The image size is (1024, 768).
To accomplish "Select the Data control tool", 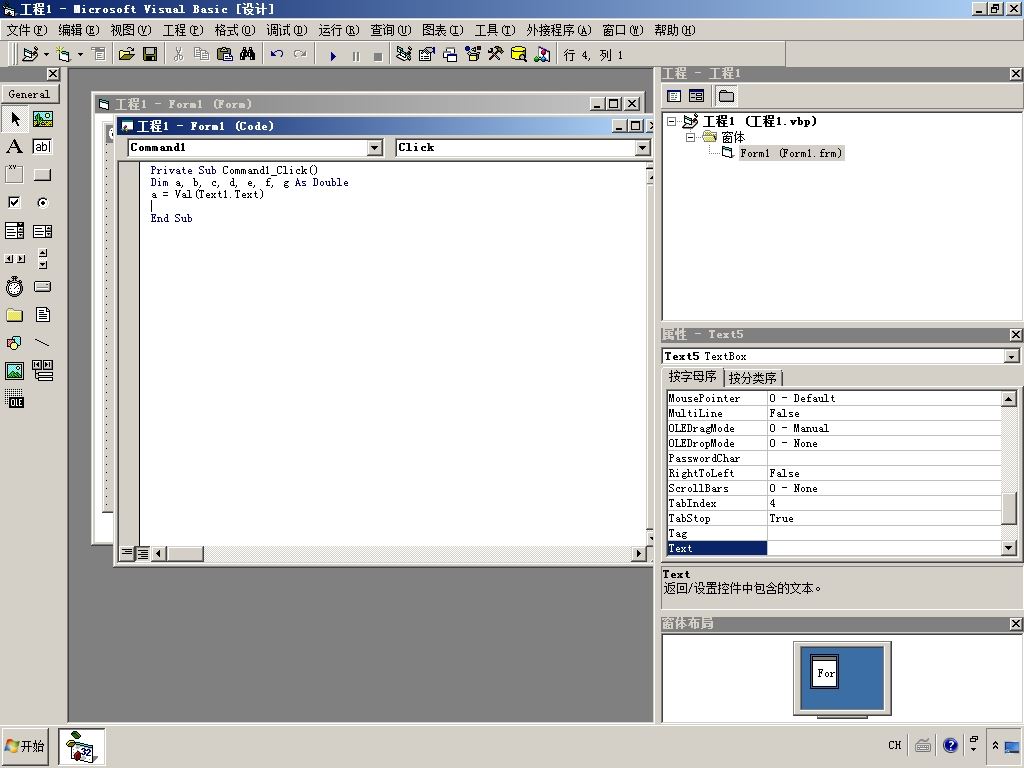I will point(42,370).
